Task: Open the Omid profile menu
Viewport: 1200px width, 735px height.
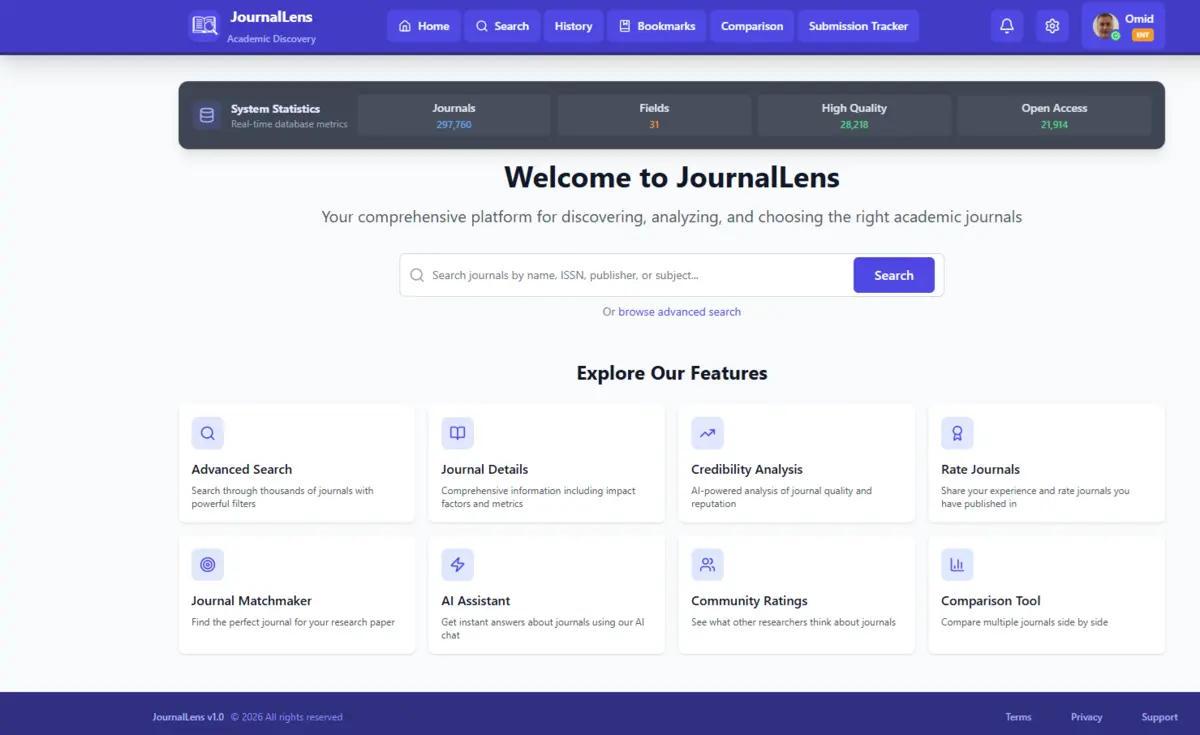Action: 1122,25
